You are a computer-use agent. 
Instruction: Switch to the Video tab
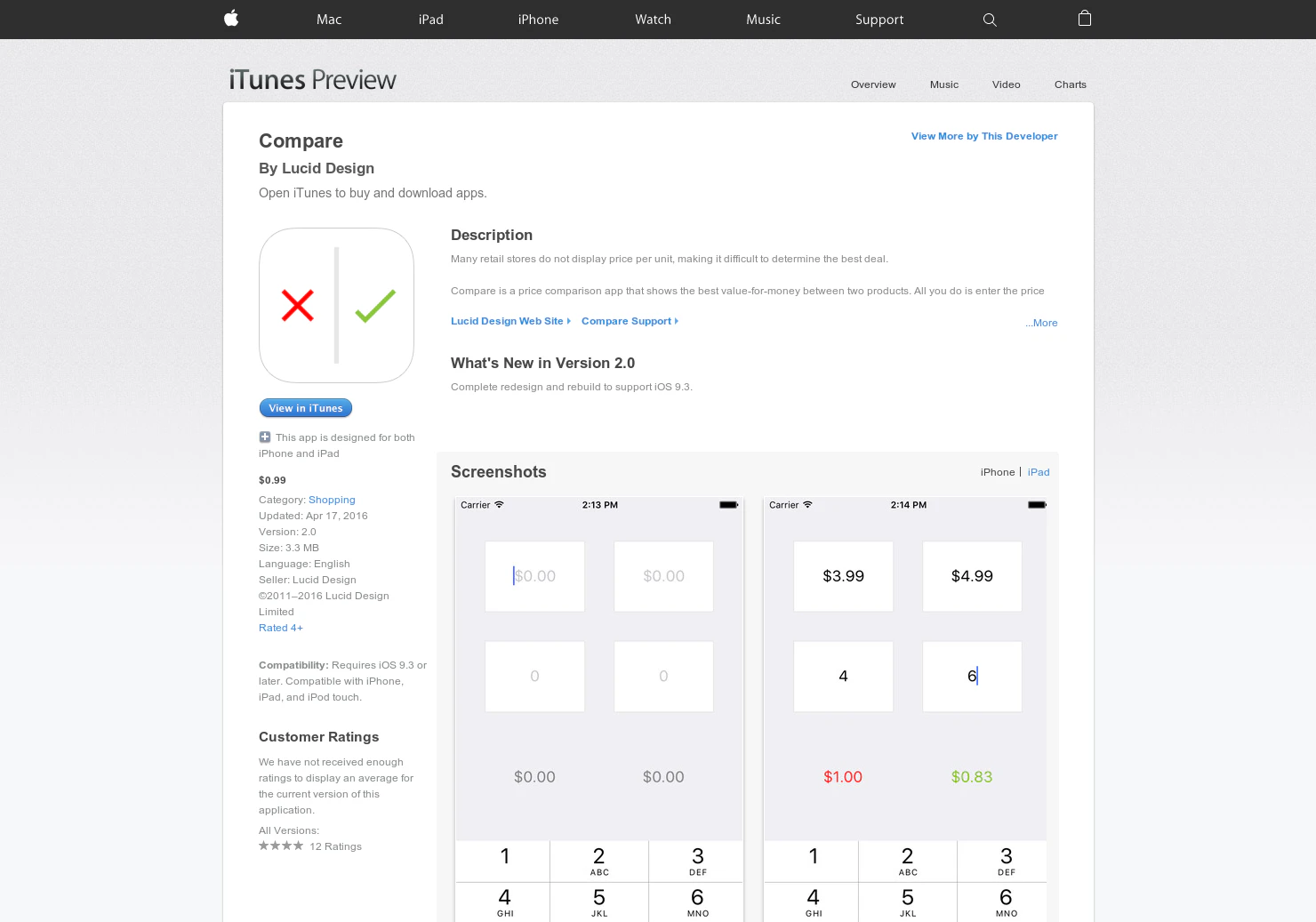click(x=1007, y=84)
